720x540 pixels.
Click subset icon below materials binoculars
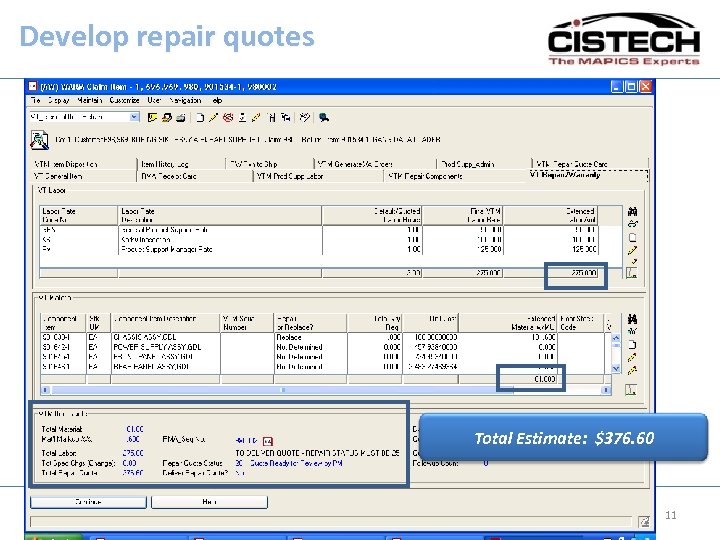click(x=632, y=332)
